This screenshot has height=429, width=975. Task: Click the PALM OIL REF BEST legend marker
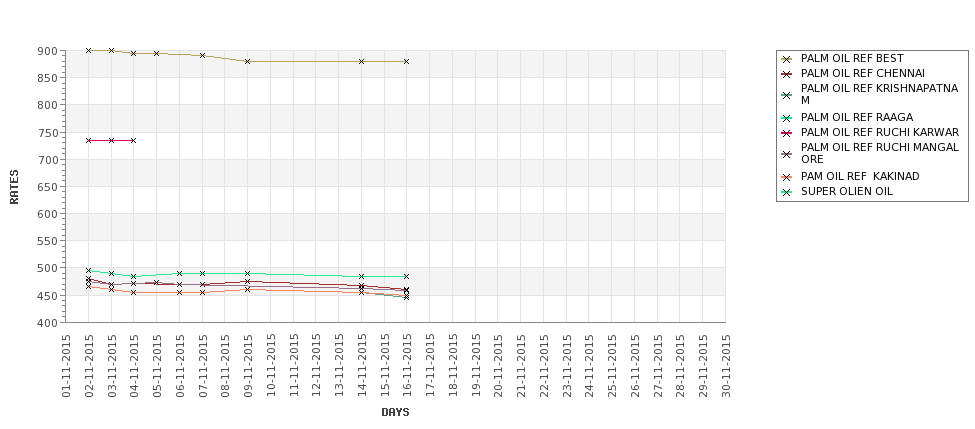[787, 59]
